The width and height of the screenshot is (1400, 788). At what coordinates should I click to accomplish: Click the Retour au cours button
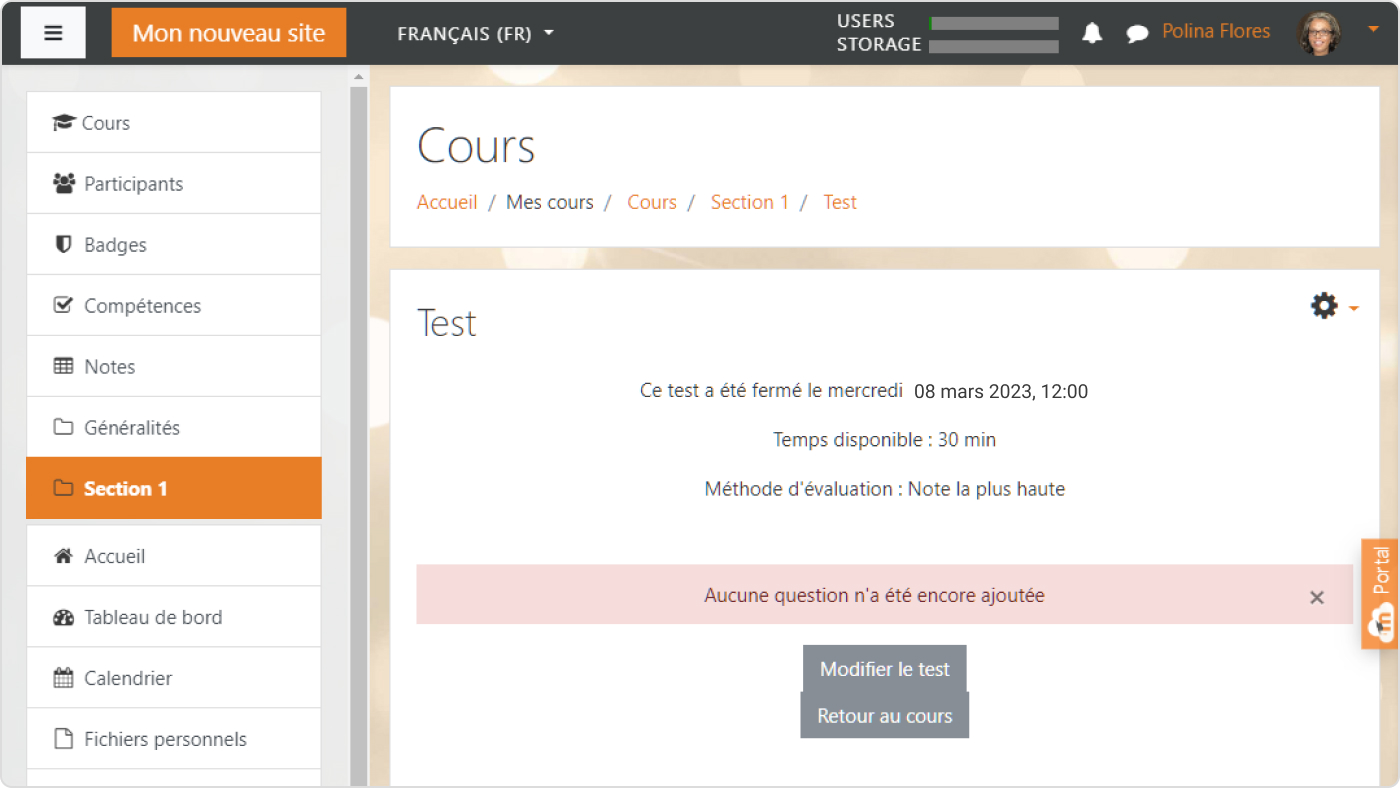click(885, 716)
